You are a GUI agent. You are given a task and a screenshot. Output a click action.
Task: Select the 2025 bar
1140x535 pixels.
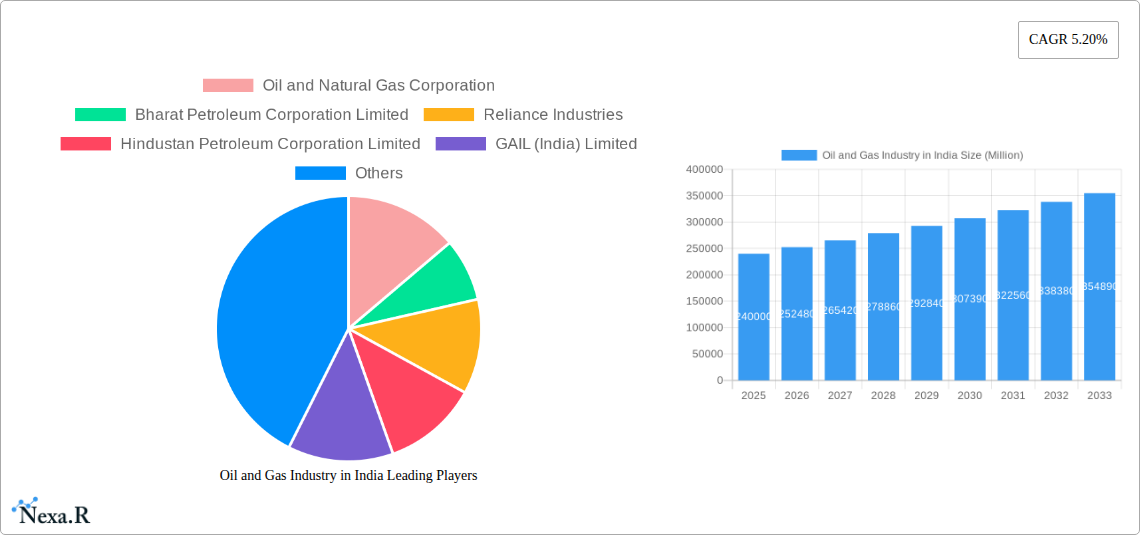coord(753,317)
